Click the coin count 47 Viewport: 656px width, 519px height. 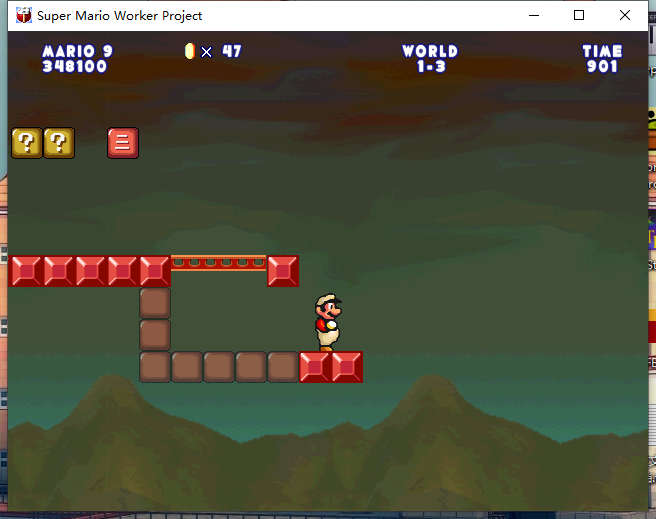[x=232, y=51]
